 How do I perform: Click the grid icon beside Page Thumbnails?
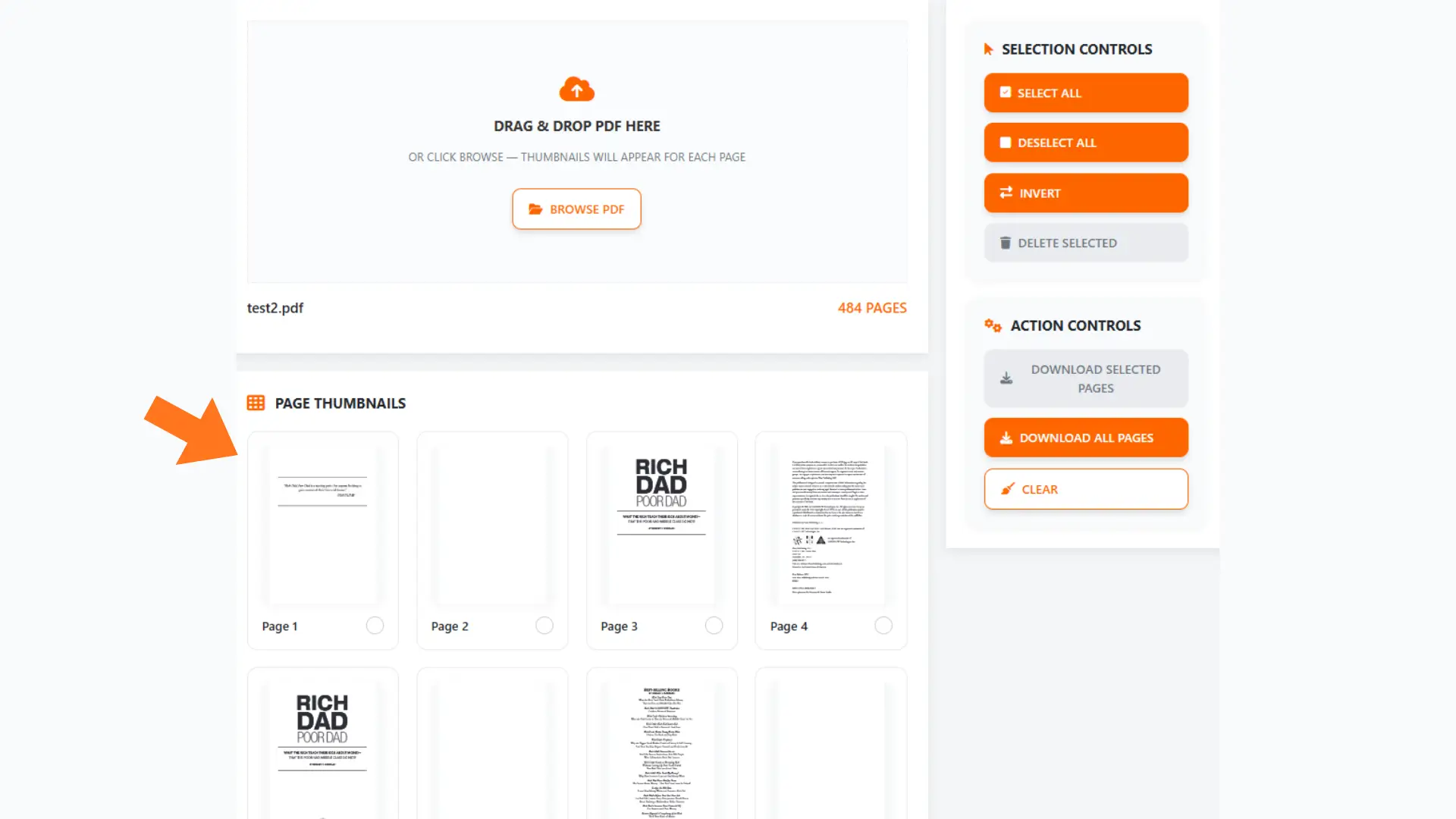(x=256, y=403)
